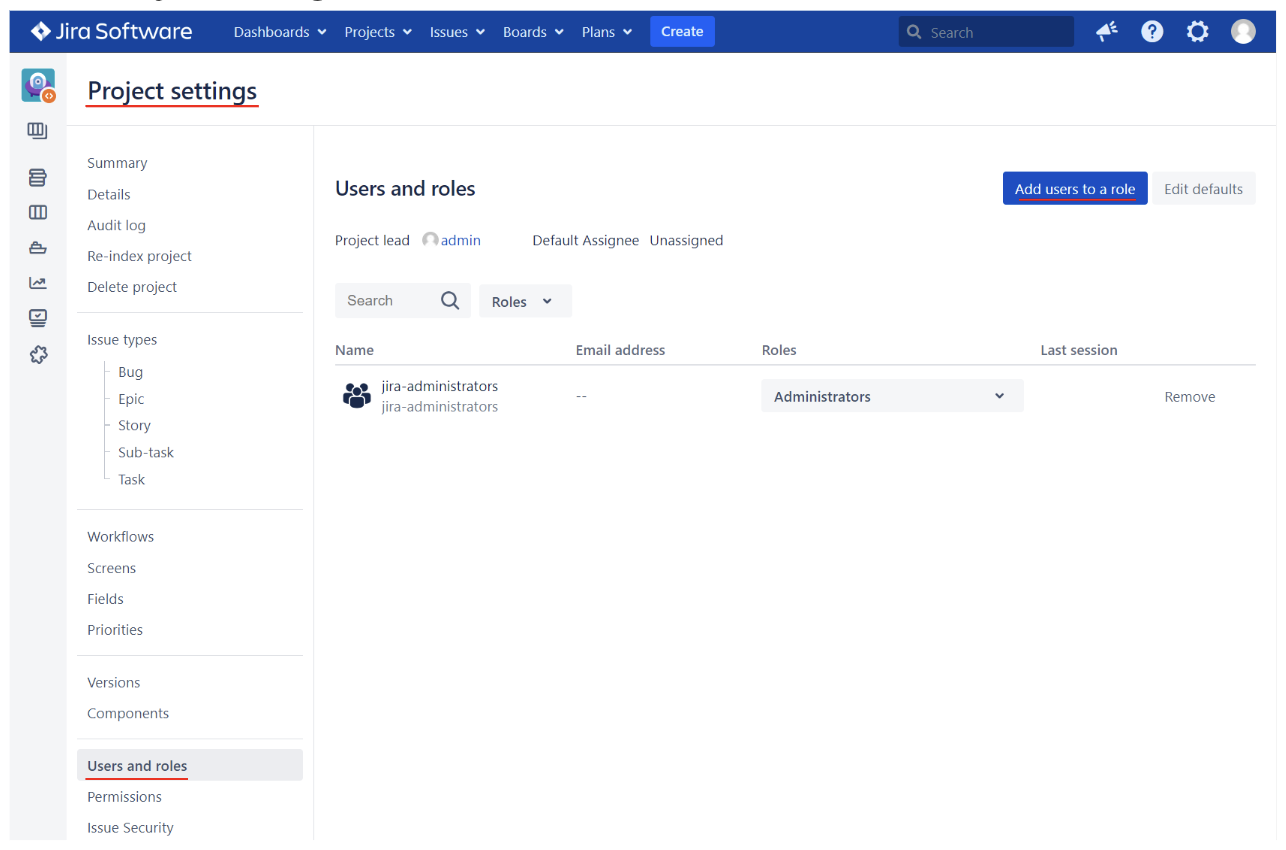Open the admin project lead link
The width and height of the screenshot is (1286, 850).
461,240
